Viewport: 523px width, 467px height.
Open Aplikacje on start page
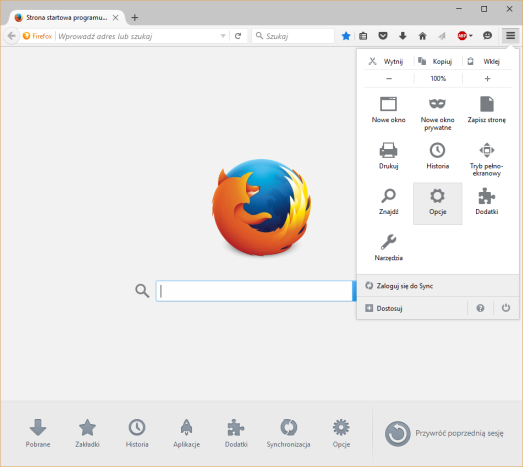(186, 433)
